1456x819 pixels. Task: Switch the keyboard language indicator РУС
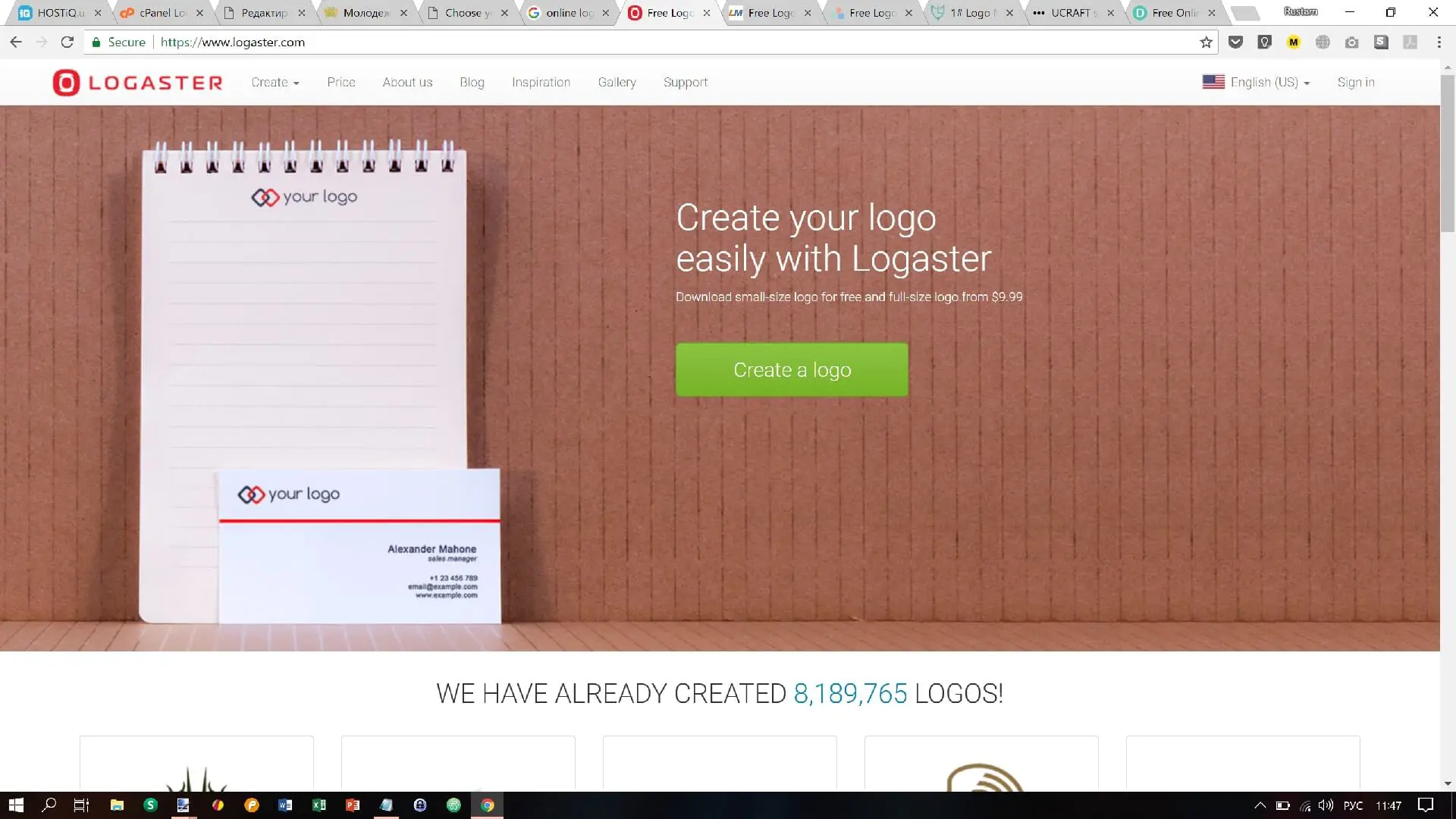tap(1353, 805)
